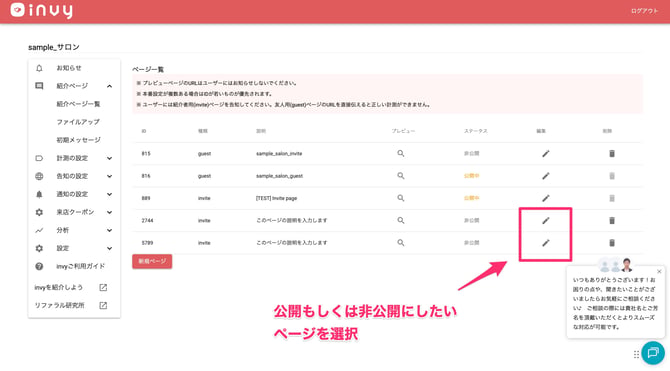Click external link icon beside invyを紹介しよう
The width and height of the screenshot is (670, 371).
103,287
